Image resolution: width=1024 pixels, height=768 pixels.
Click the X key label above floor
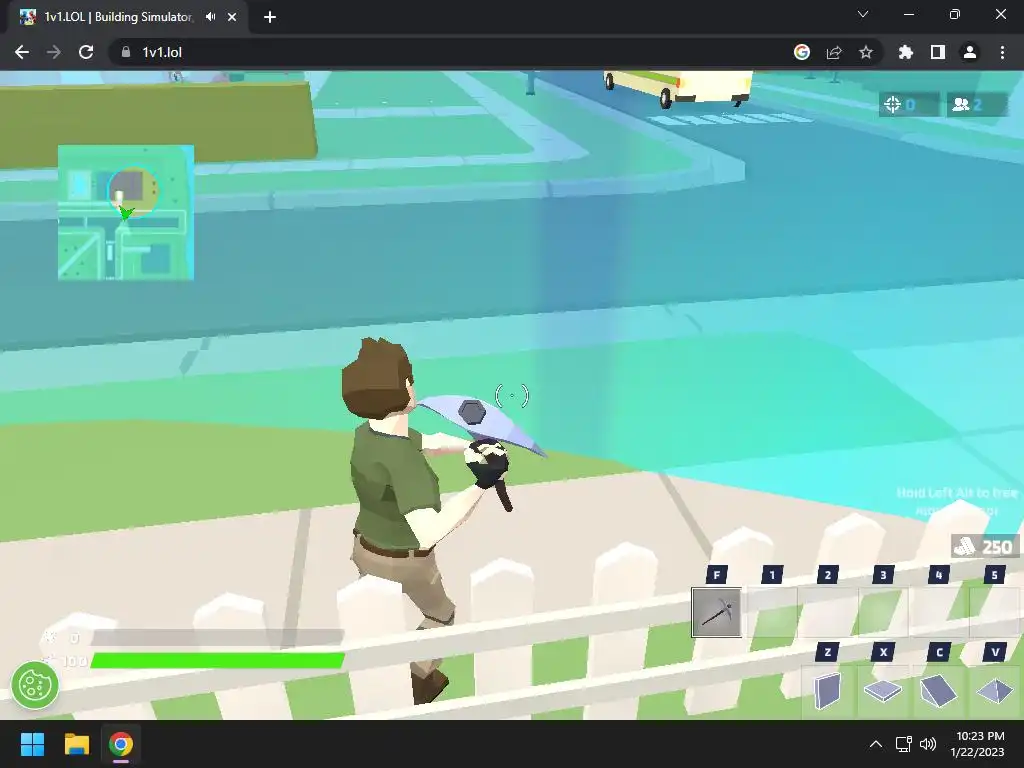pos(883,652)
